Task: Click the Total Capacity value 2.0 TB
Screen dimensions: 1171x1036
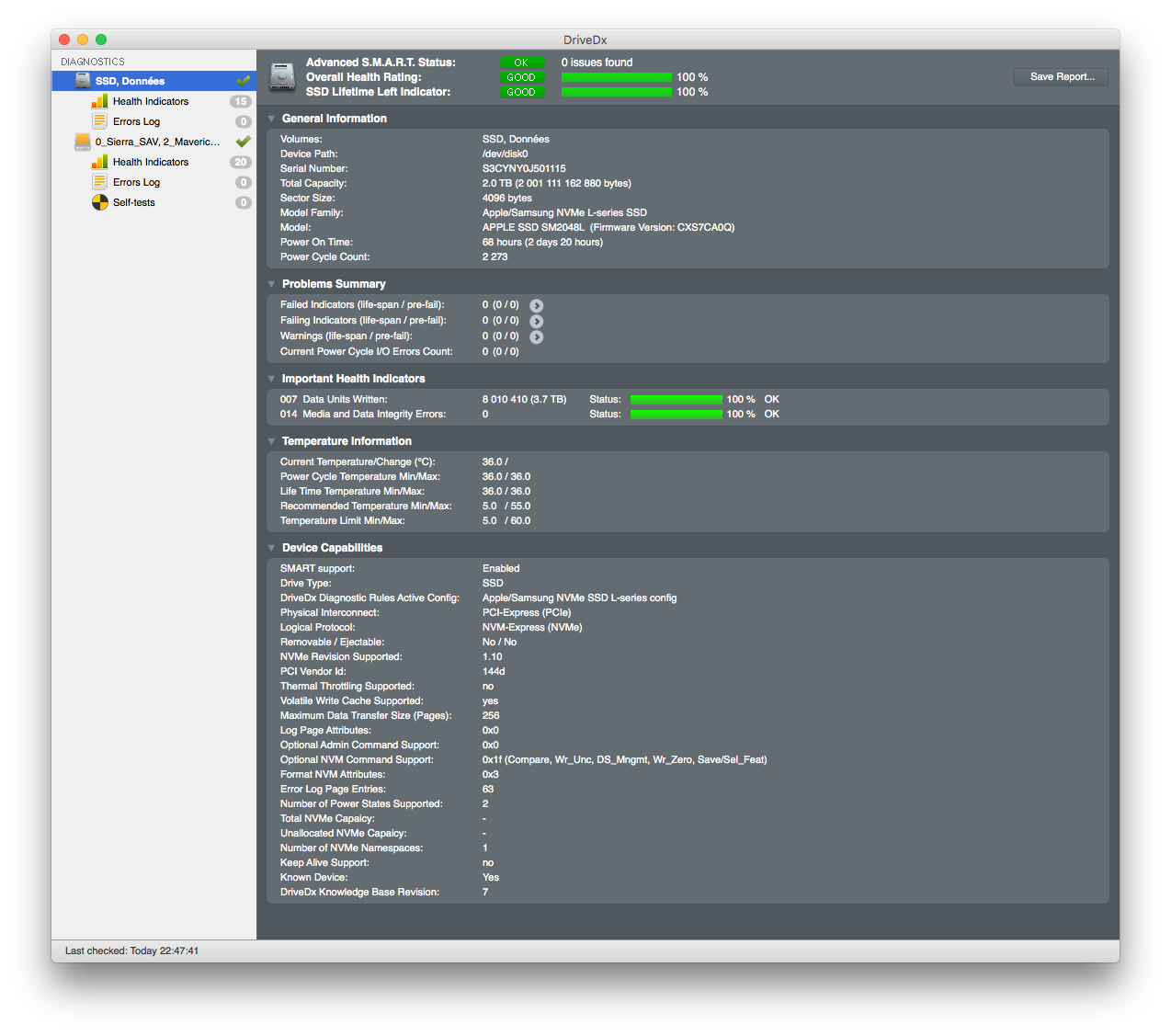Action: click(x=557, y=184)
